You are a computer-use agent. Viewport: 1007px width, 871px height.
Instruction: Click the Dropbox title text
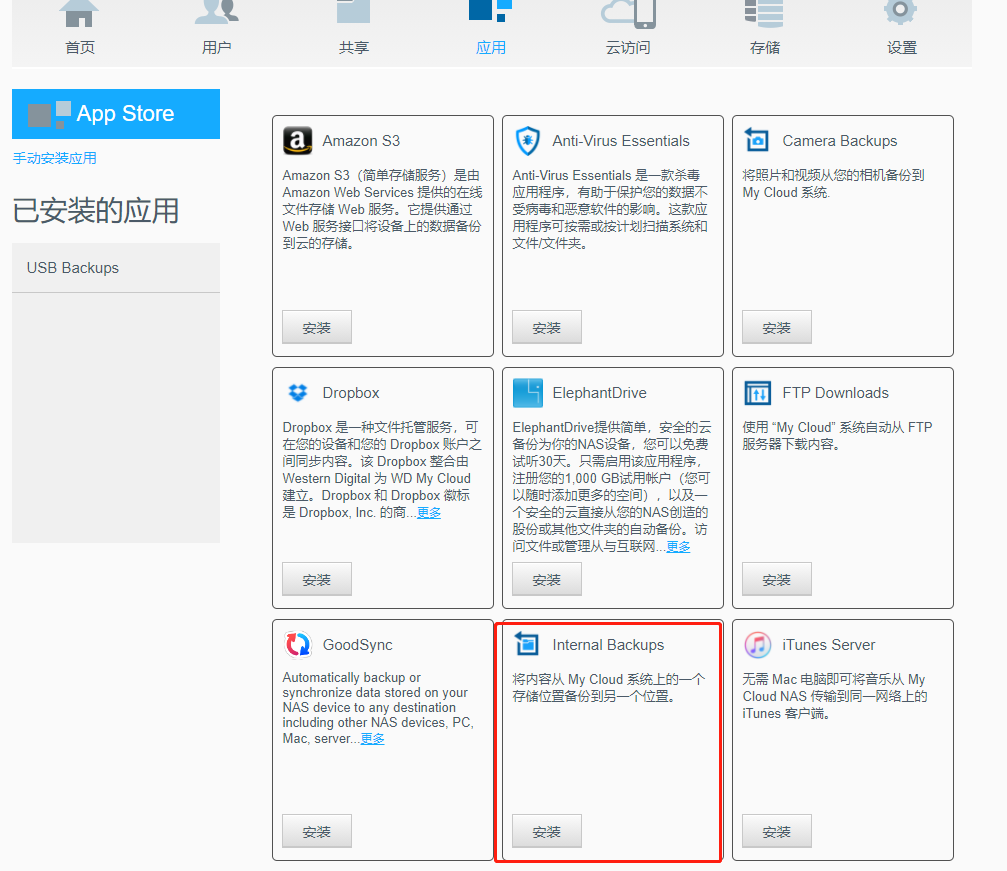point(351,392)
